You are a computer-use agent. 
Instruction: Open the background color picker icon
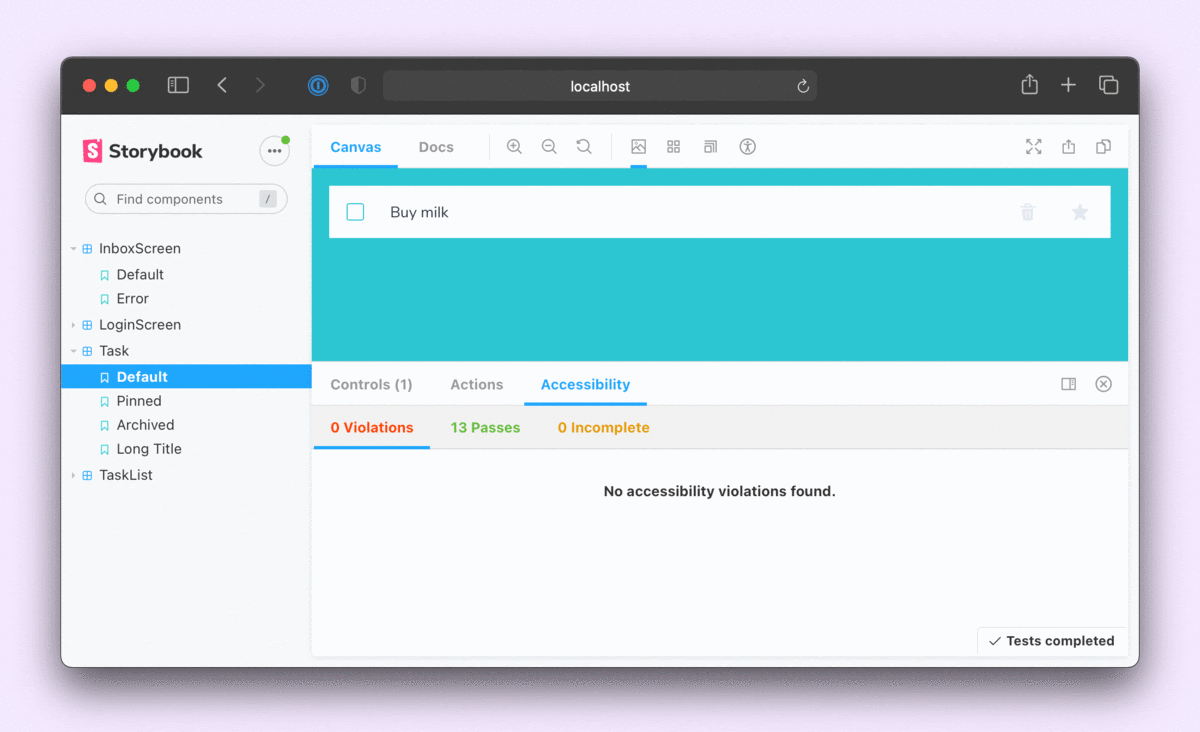pyautogui.click(x=638, y=147)
